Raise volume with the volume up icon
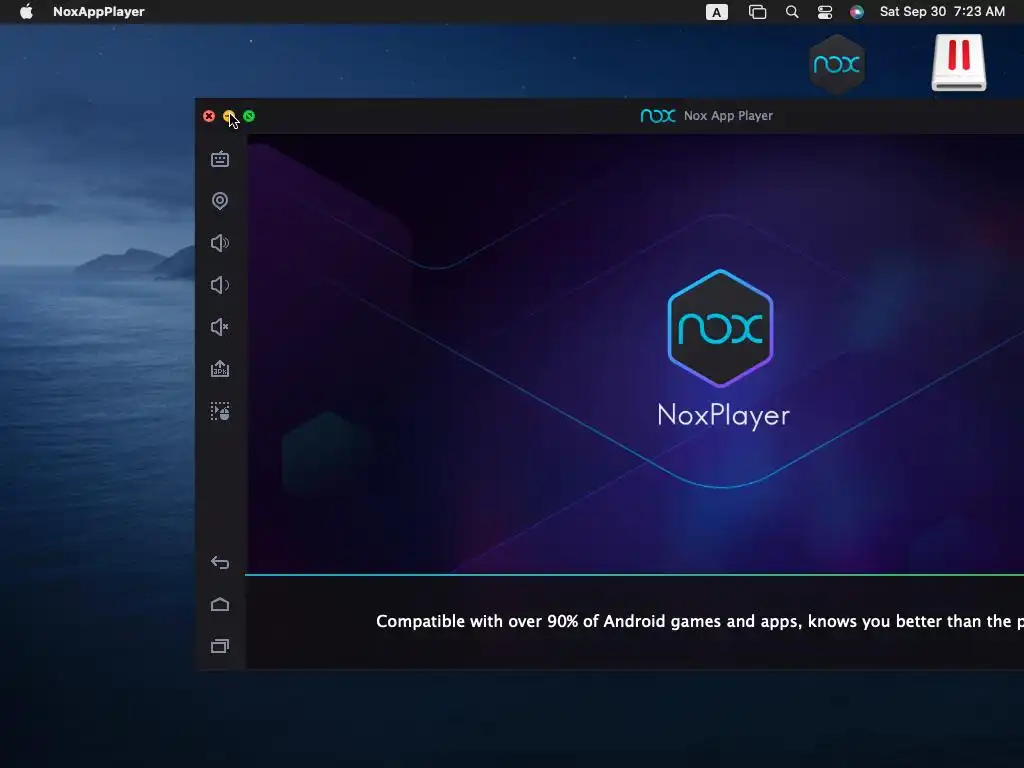 point(220,243)
